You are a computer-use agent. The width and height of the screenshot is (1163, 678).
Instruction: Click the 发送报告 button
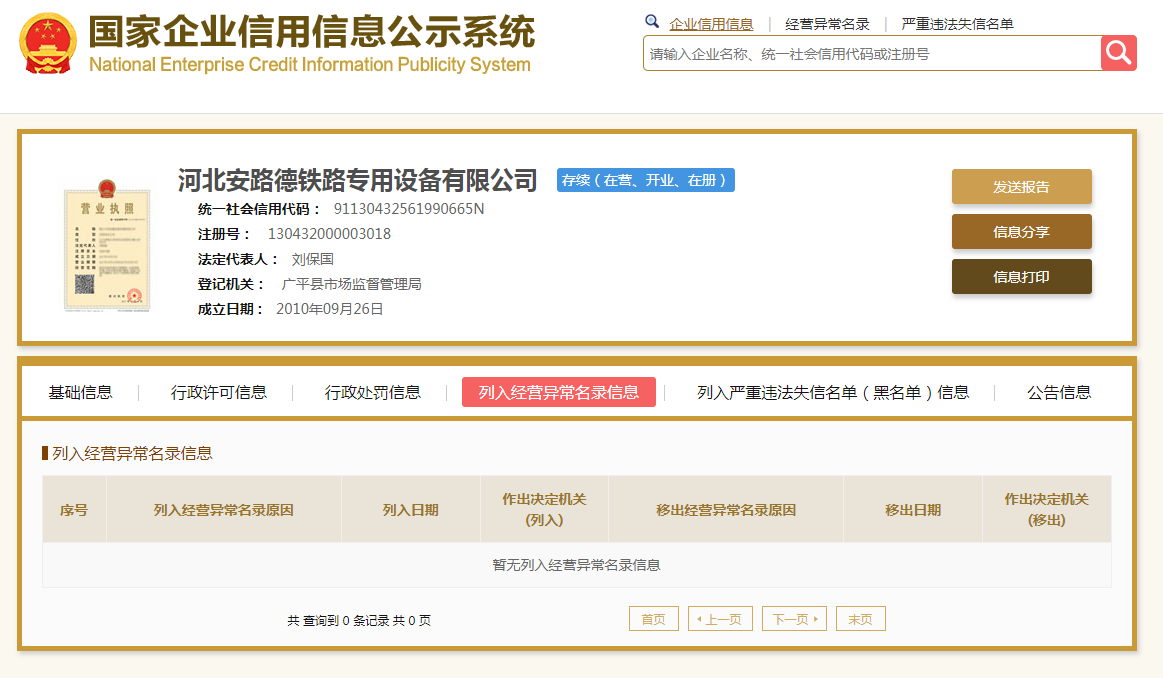(x=1021, y=187)
